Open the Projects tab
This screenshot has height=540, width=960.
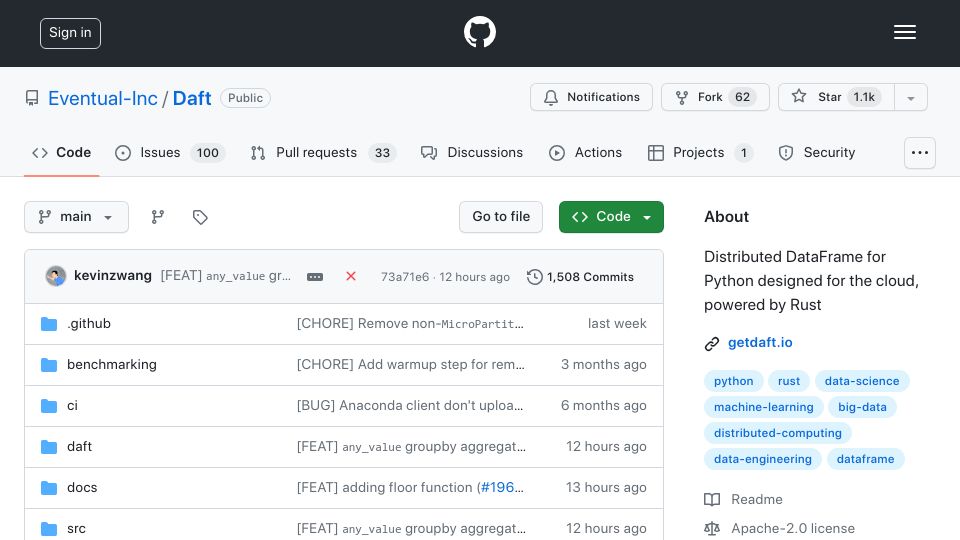[x=700, y=152]
